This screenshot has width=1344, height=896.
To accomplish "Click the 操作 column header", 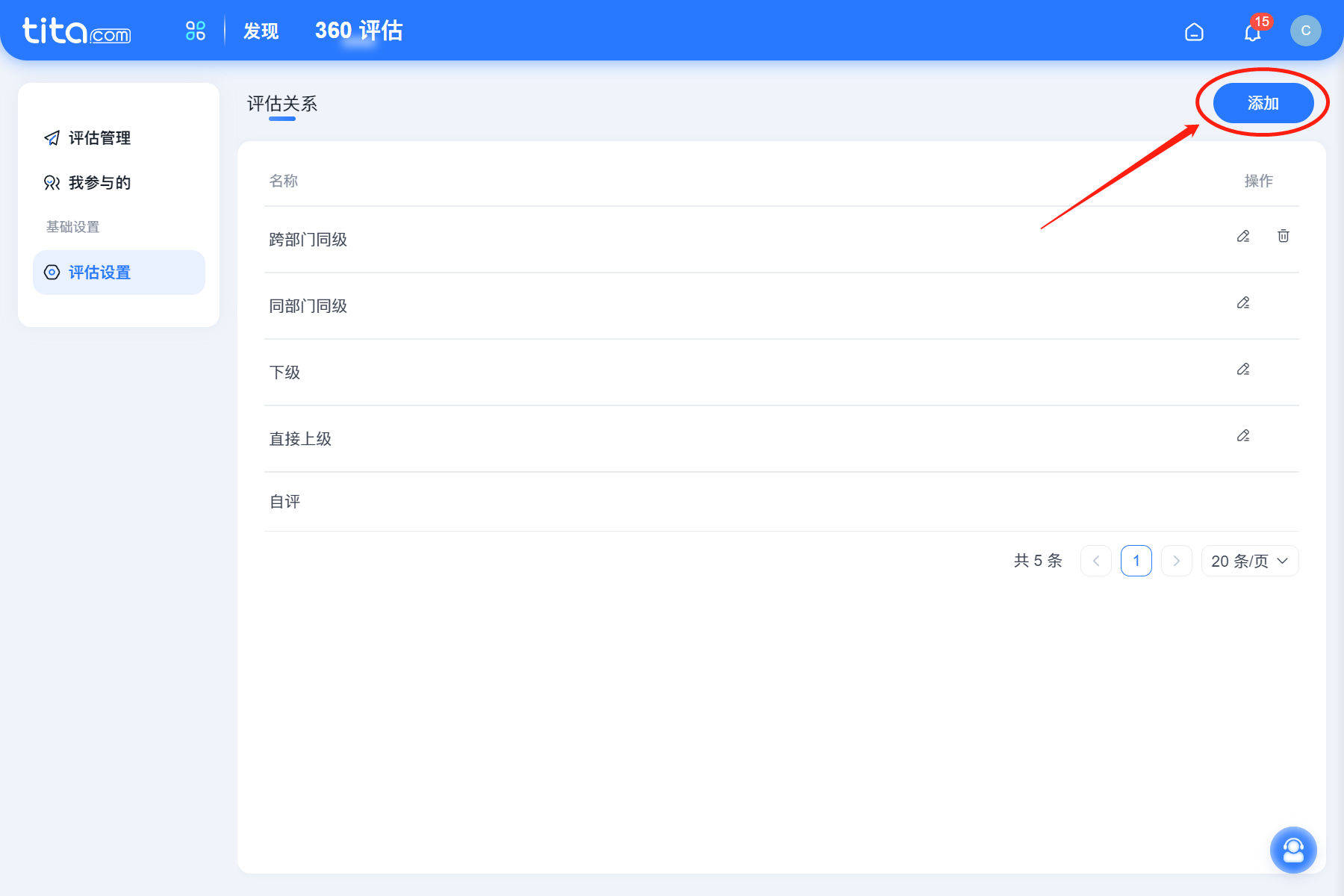I will 1259,181.
